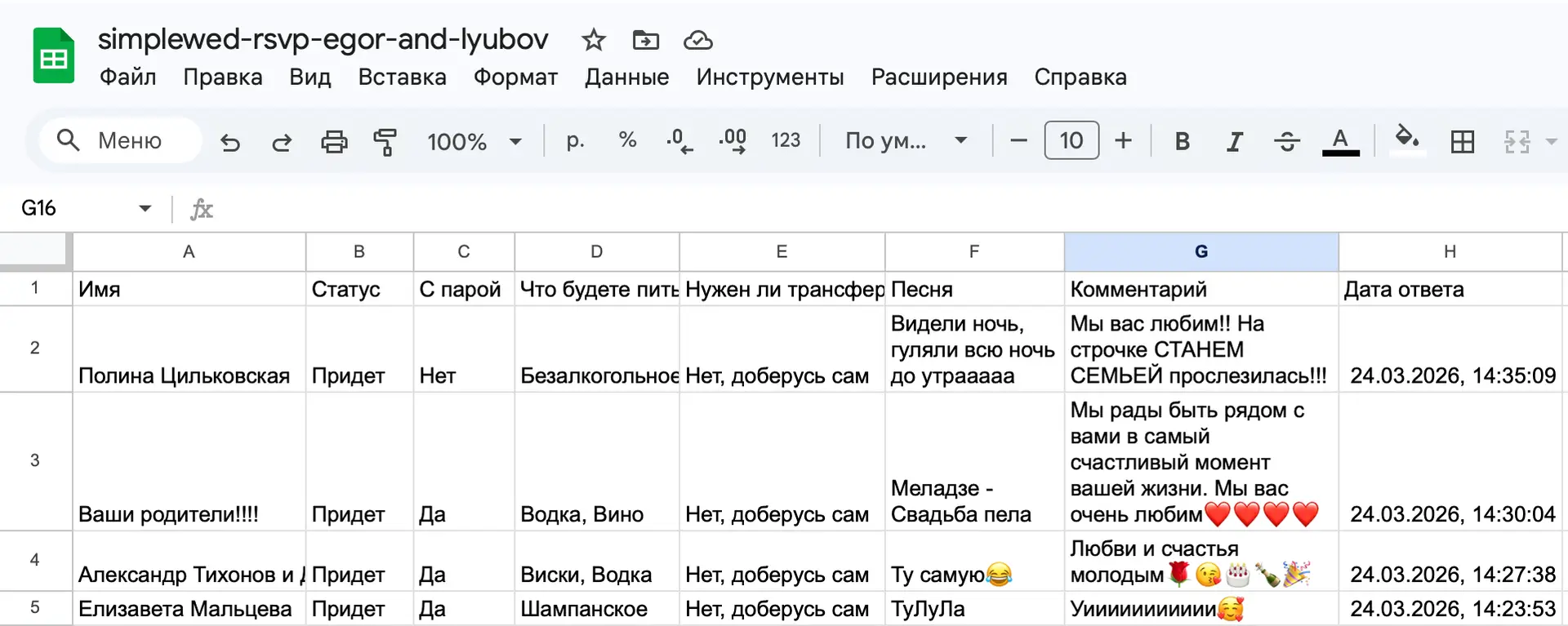Screen dimensions: 1568x626
Task: Toggle italic formatting
Action: pos(1235,142)
